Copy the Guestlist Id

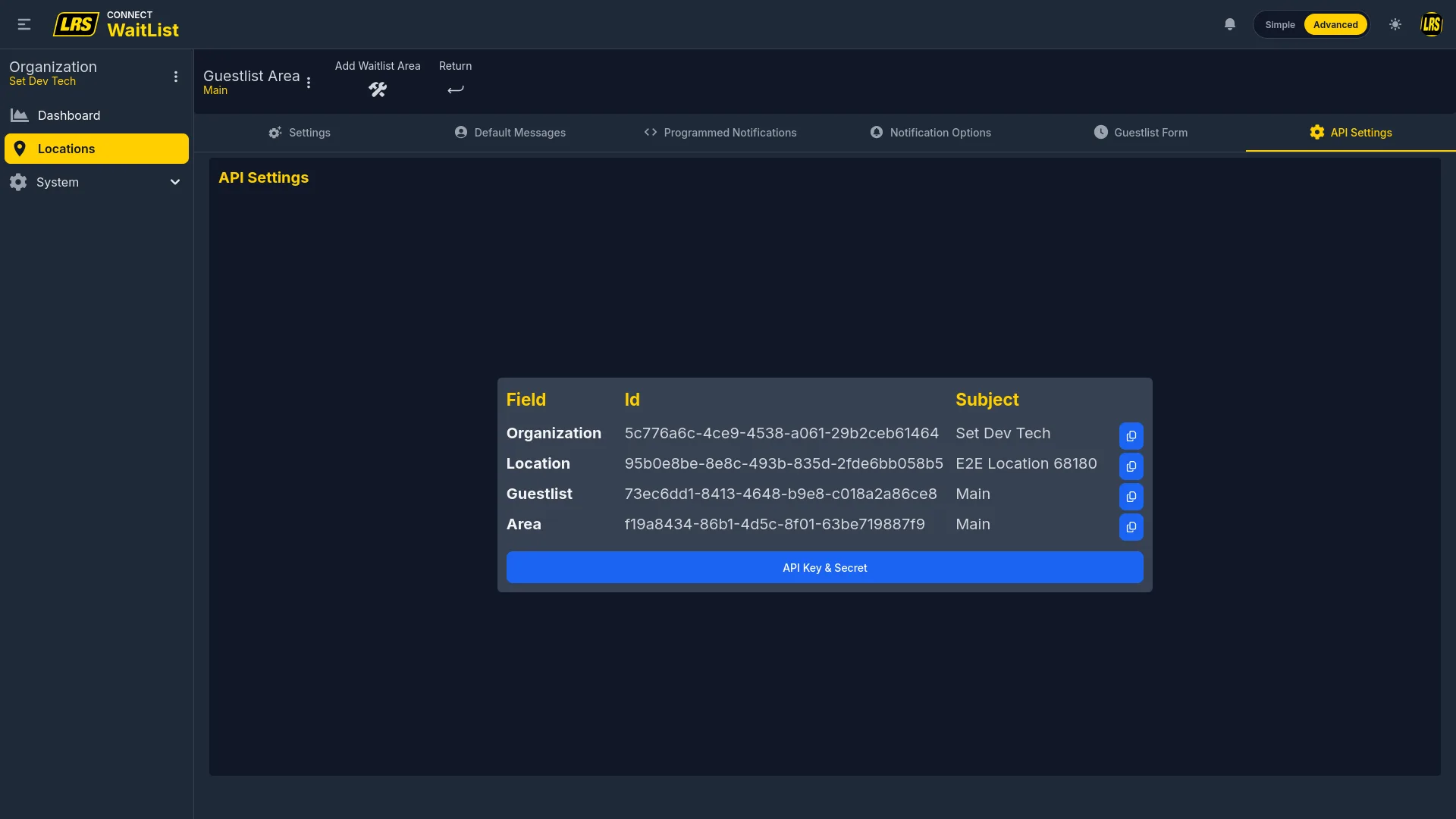pos(1131,497)
